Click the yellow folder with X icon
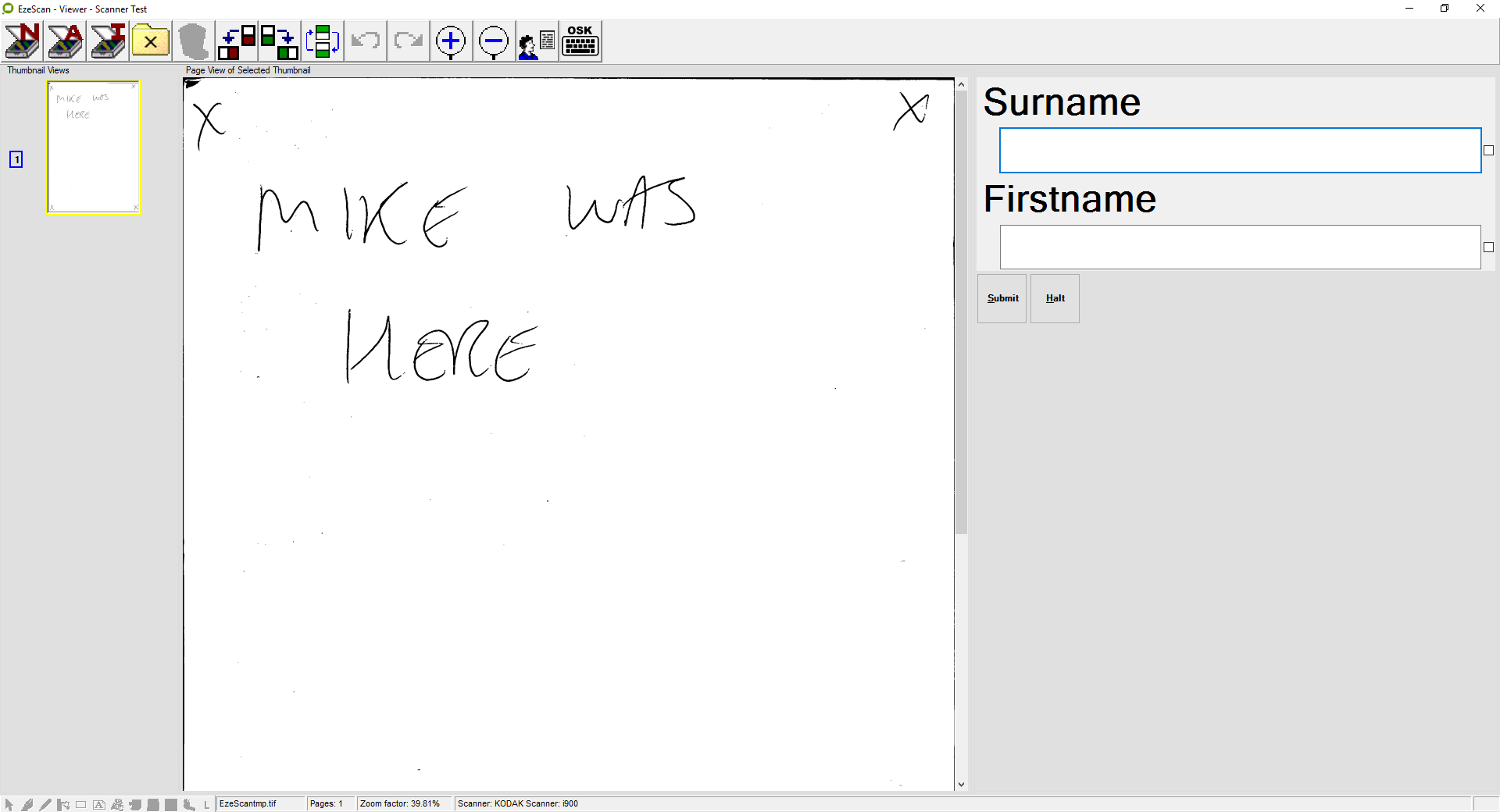The width and height of the screenshot is (1500, 812). 151,41
